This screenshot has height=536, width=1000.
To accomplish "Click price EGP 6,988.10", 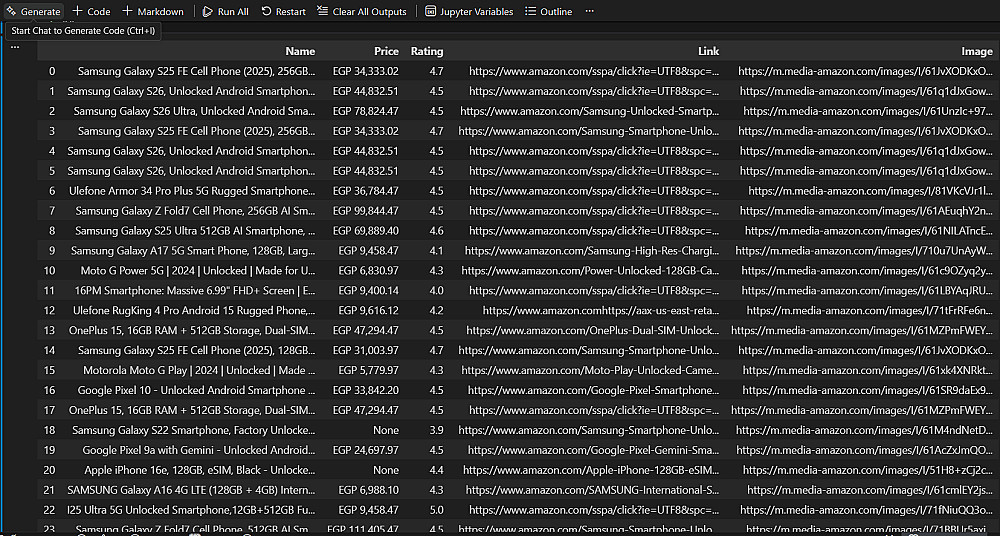I will click(x=368, y=490).
